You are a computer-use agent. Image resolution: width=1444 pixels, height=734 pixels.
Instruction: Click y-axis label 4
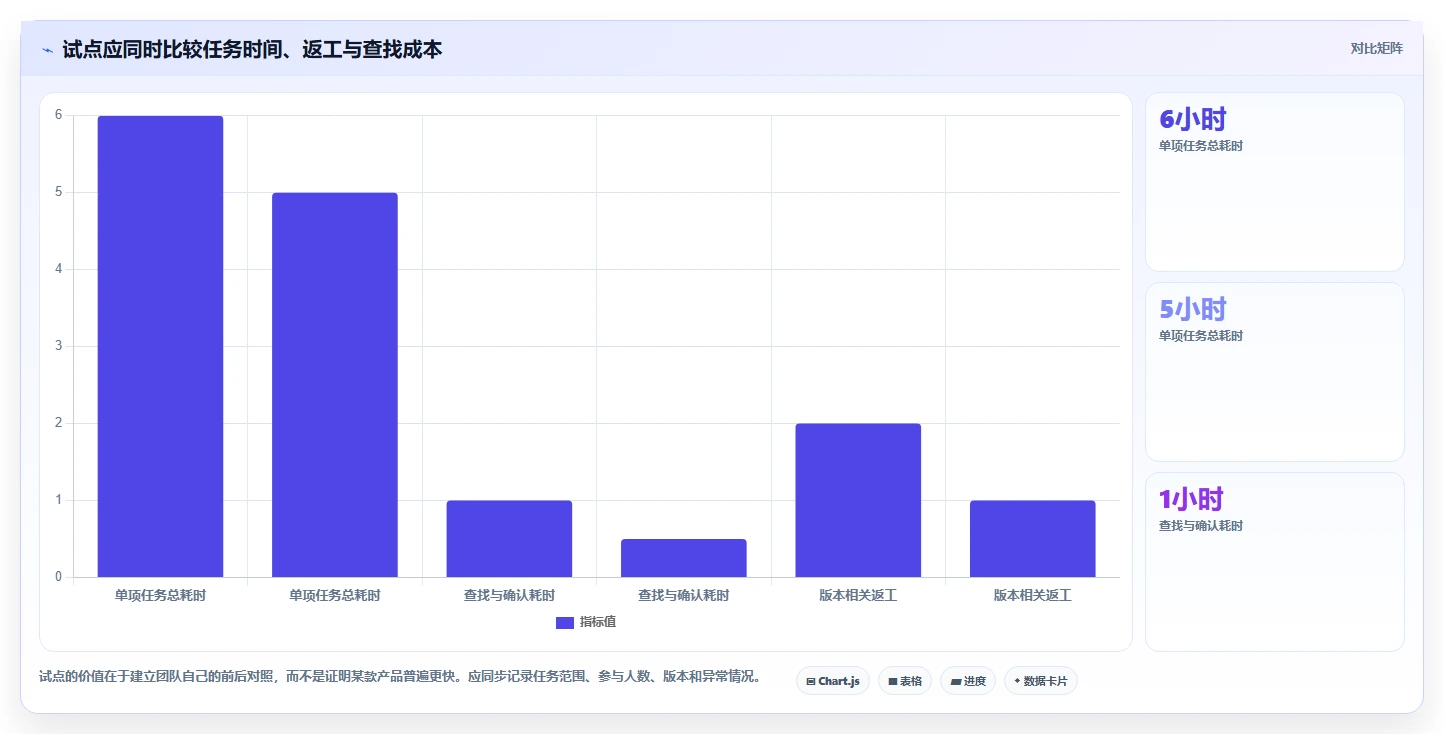click(59, 269)
